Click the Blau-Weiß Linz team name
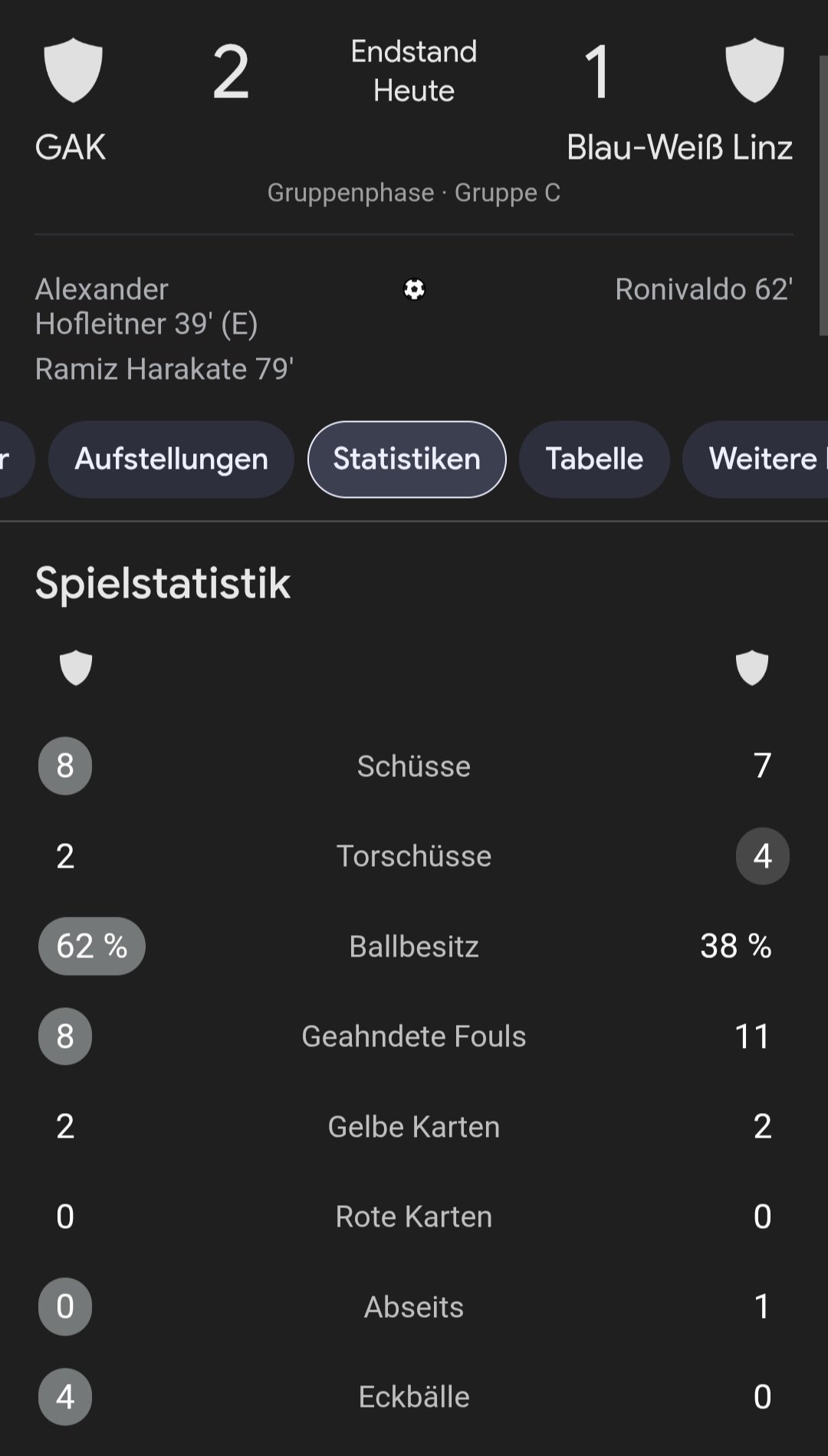828x1456 pixels. tap(679, 147)
